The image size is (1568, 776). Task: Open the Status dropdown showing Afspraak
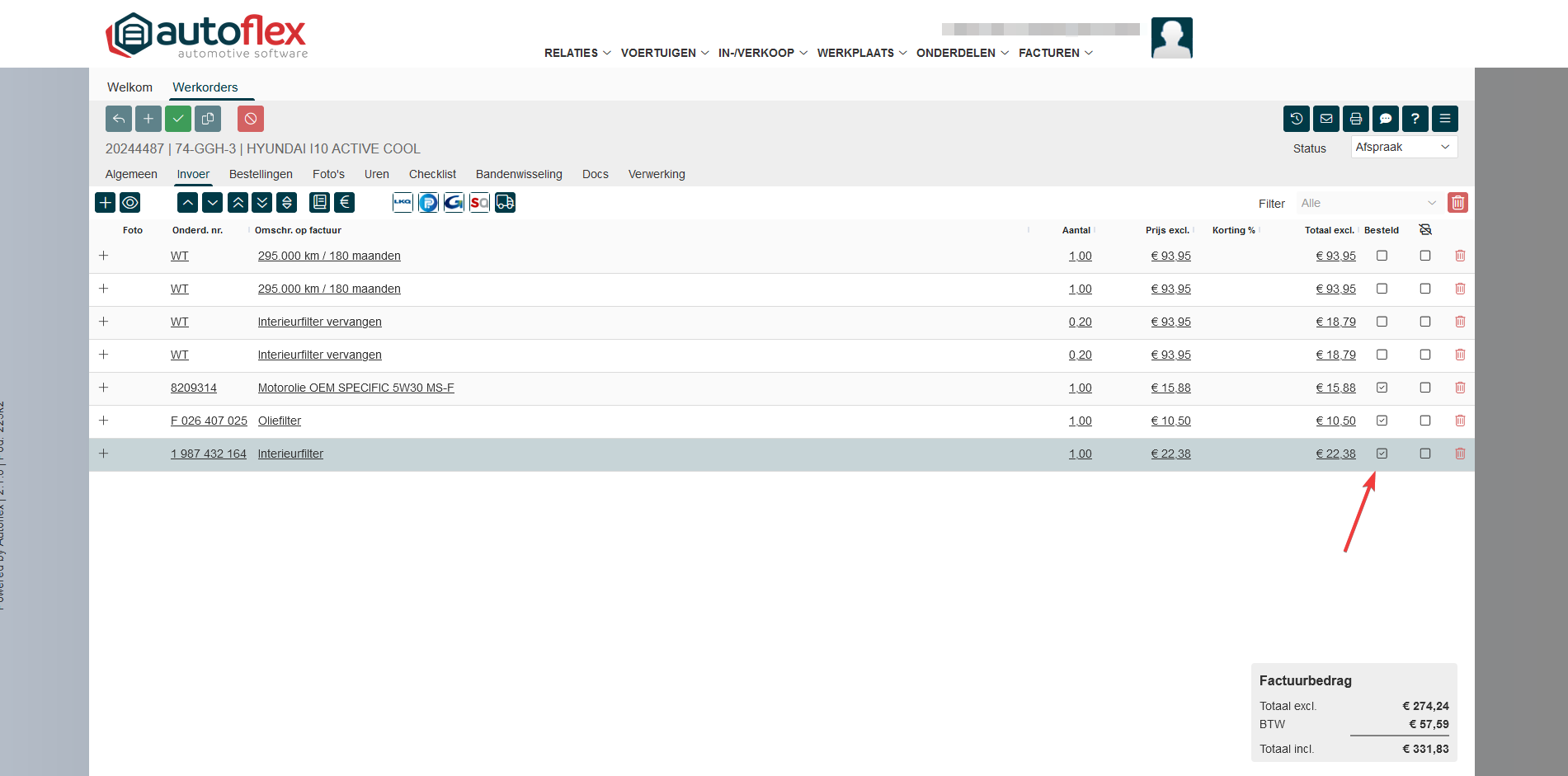(x=1403, y=147)
